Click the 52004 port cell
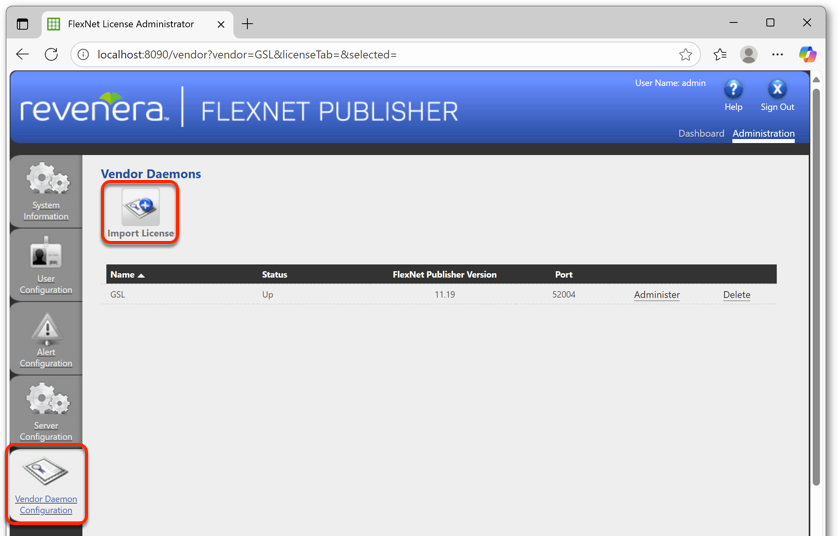The height and width of the screenshot is (536, 838). (564, 294)
